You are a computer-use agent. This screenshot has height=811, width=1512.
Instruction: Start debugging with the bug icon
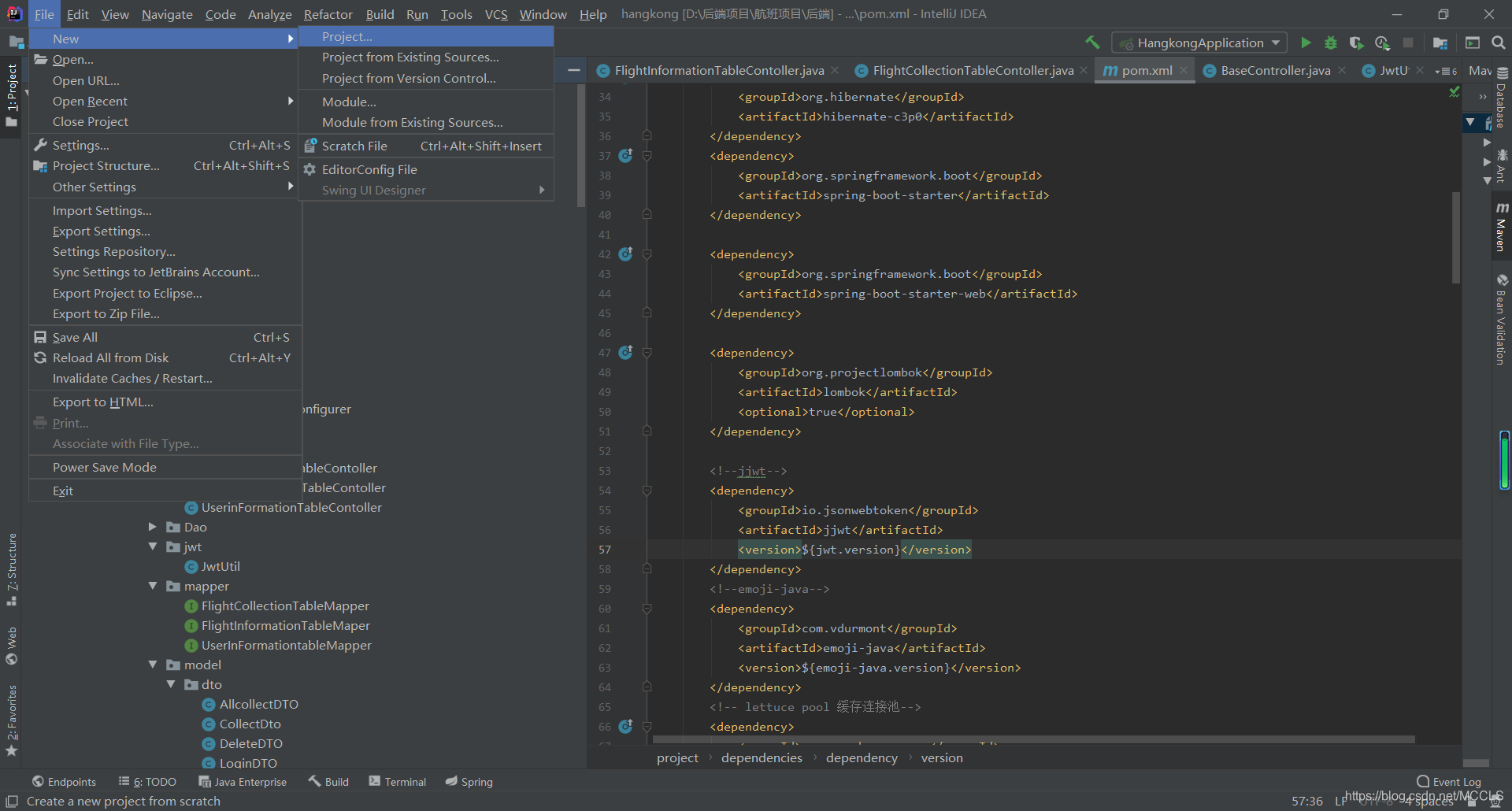[1331, 43]
